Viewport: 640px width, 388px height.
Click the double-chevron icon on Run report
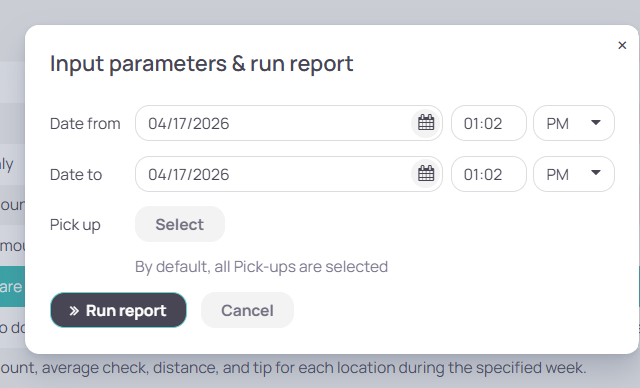pyautogui.click(x=74, y=311)
